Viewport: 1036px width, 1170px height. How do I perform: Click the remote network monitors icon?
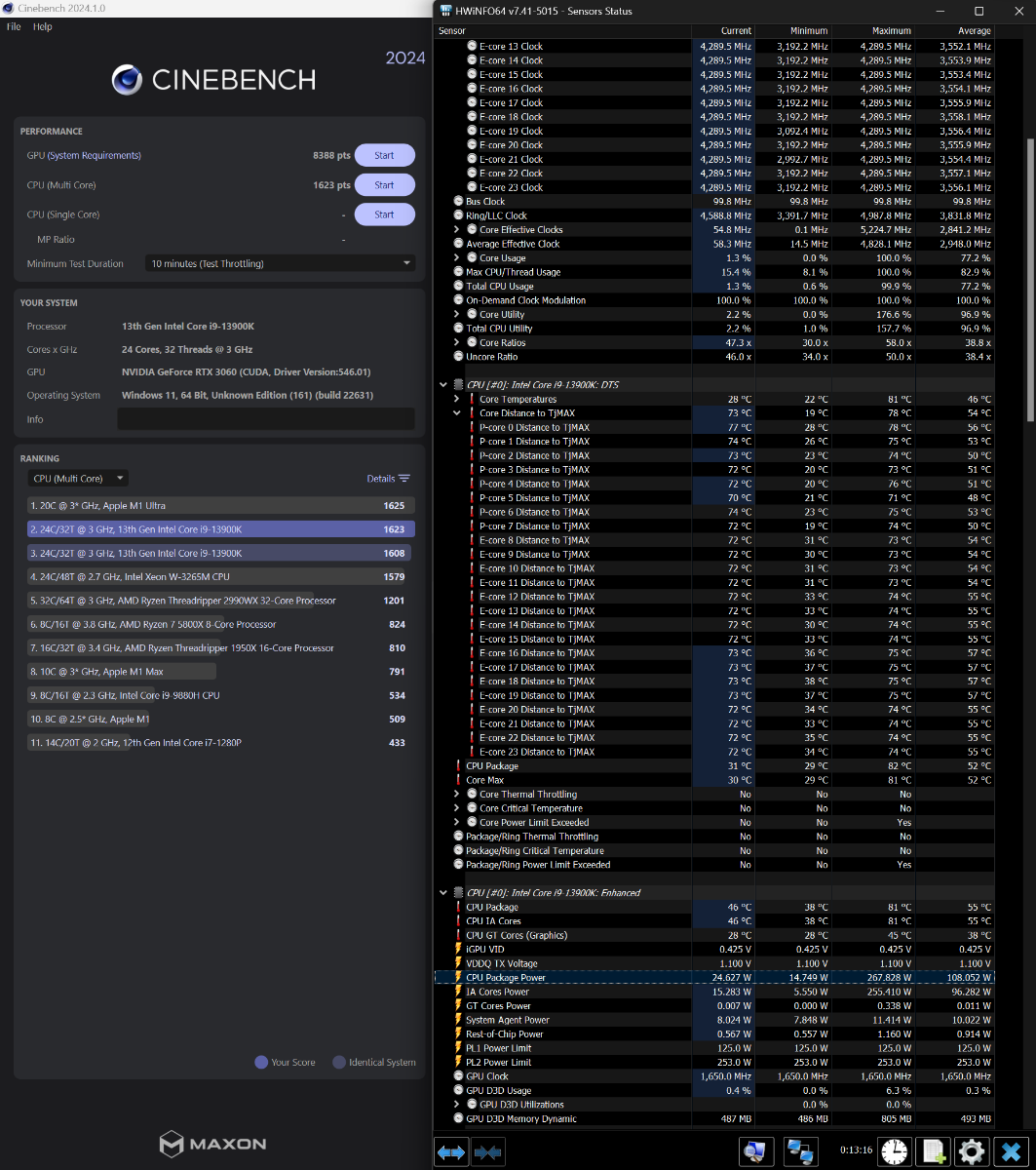point(800,1151)
